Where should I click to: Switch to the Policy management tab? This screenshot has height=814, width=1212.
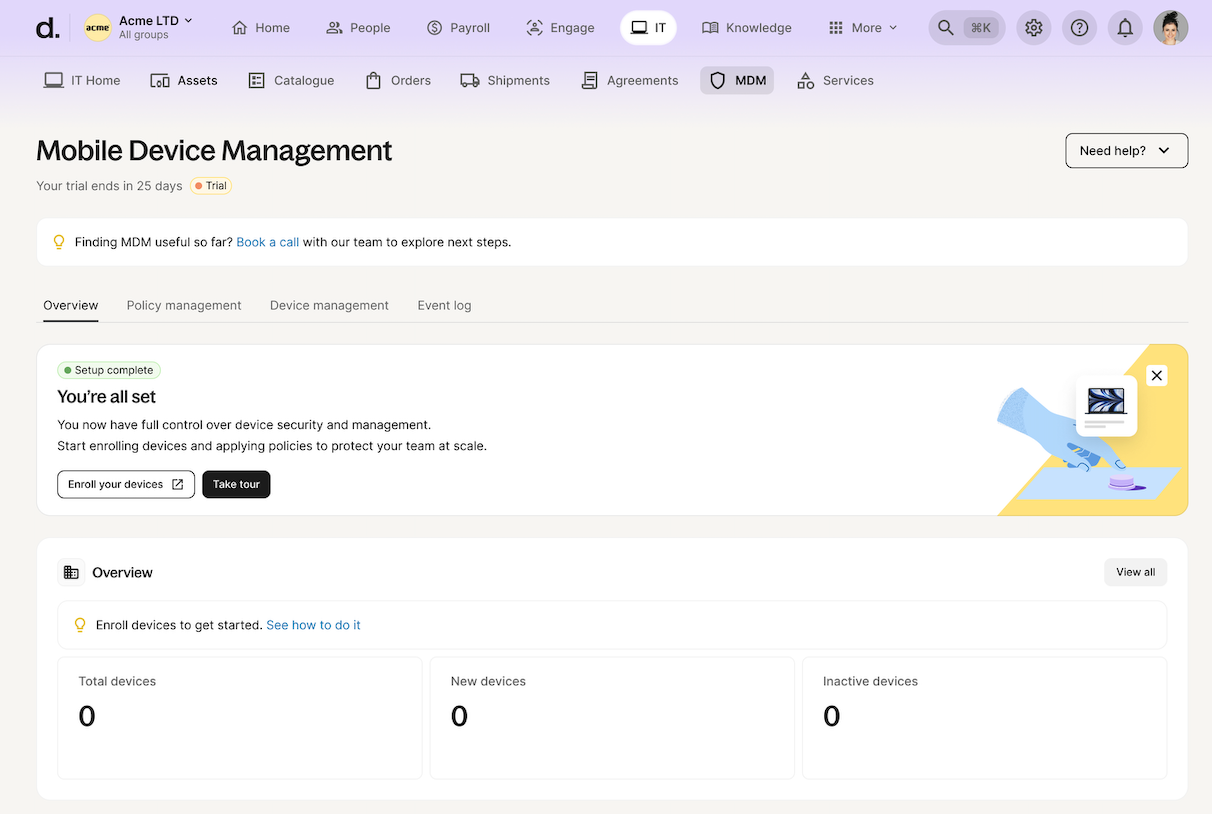pos(184,306)
